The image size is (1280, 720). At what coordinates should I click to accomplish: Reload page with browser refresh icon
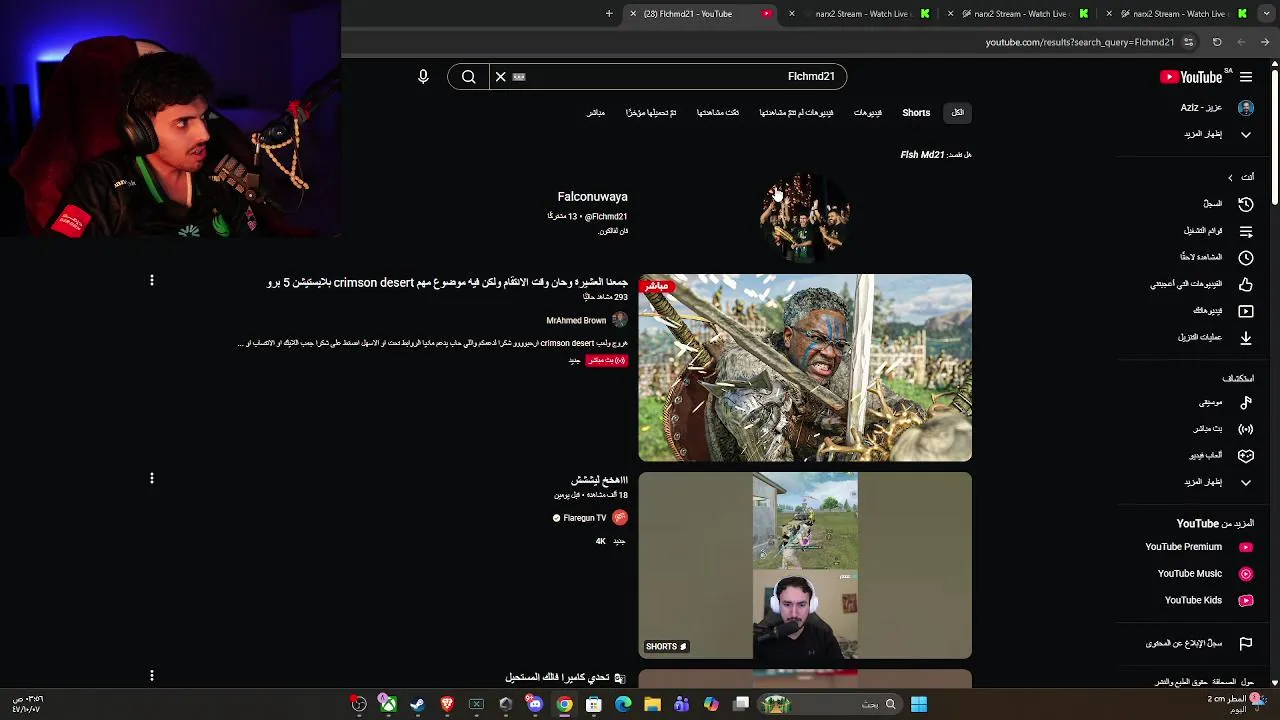pyautogui.click(x=1217, y=42)
